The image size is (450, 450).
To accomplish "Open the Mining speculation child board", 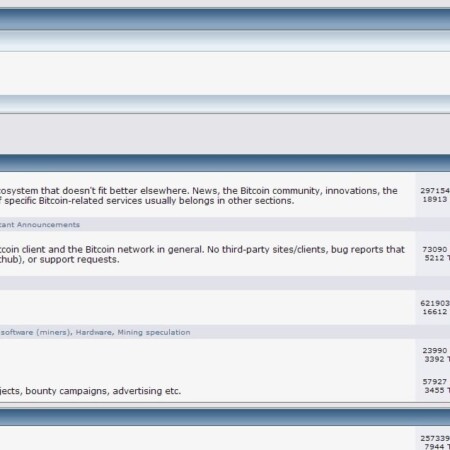I will 154,332.
